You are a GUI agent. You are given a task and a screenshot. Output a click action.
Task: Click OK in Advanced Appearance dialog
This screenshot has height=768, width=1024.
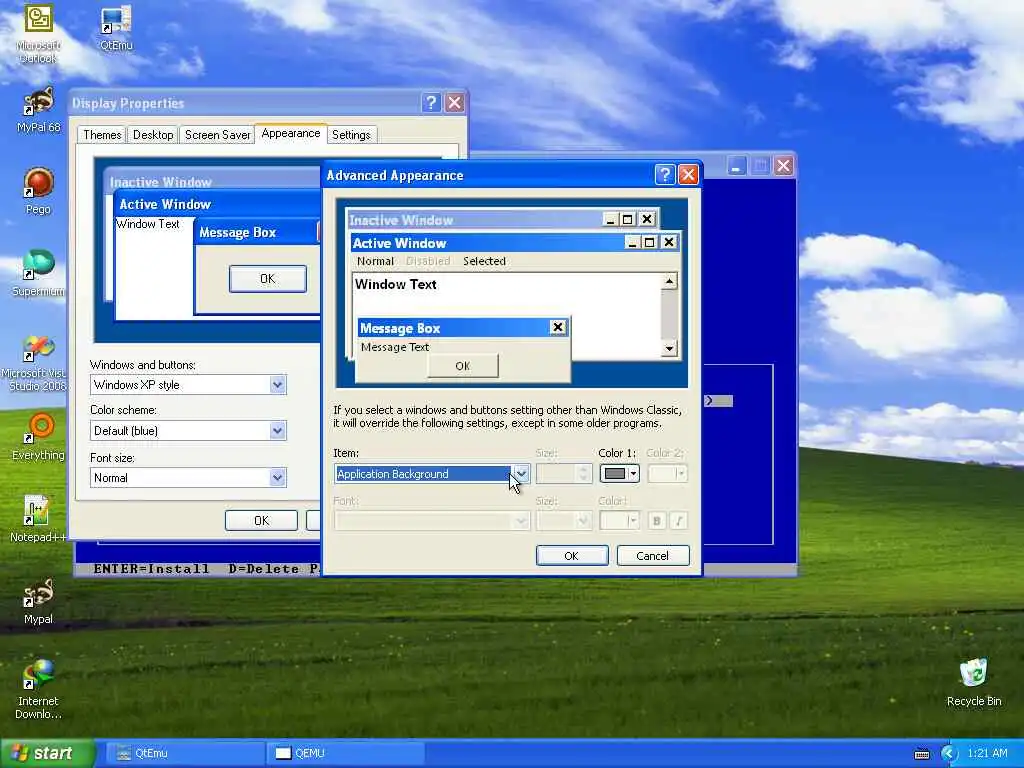(x=571, y=556)
